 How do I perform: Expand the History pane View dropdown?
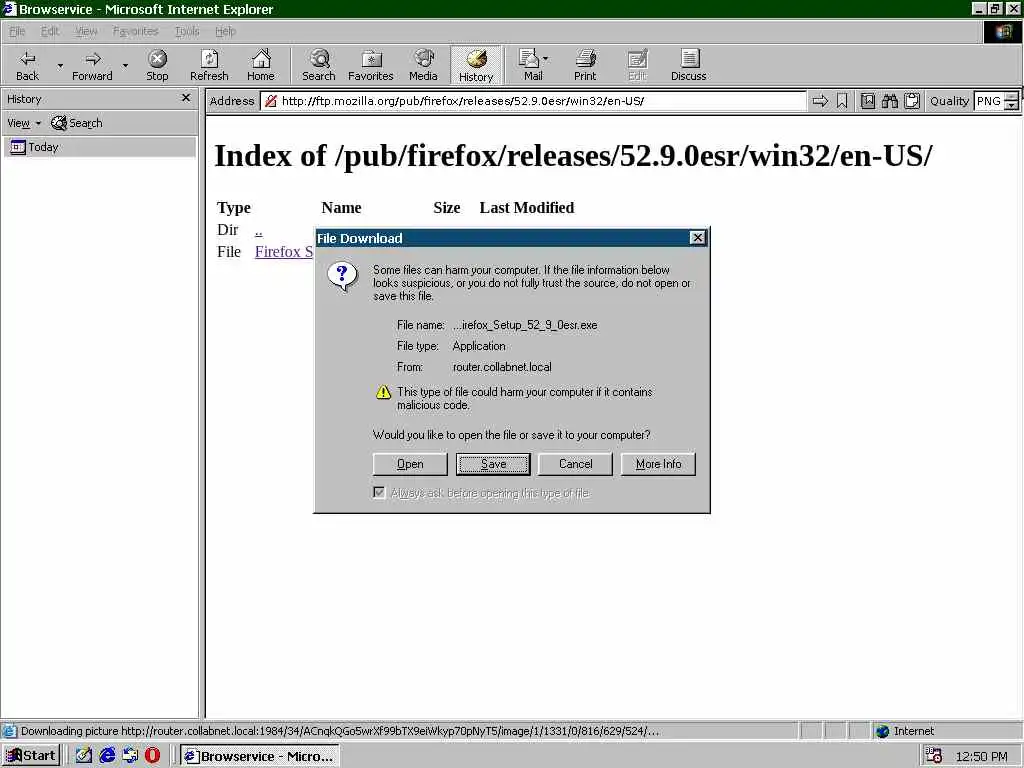pos(24,123)
